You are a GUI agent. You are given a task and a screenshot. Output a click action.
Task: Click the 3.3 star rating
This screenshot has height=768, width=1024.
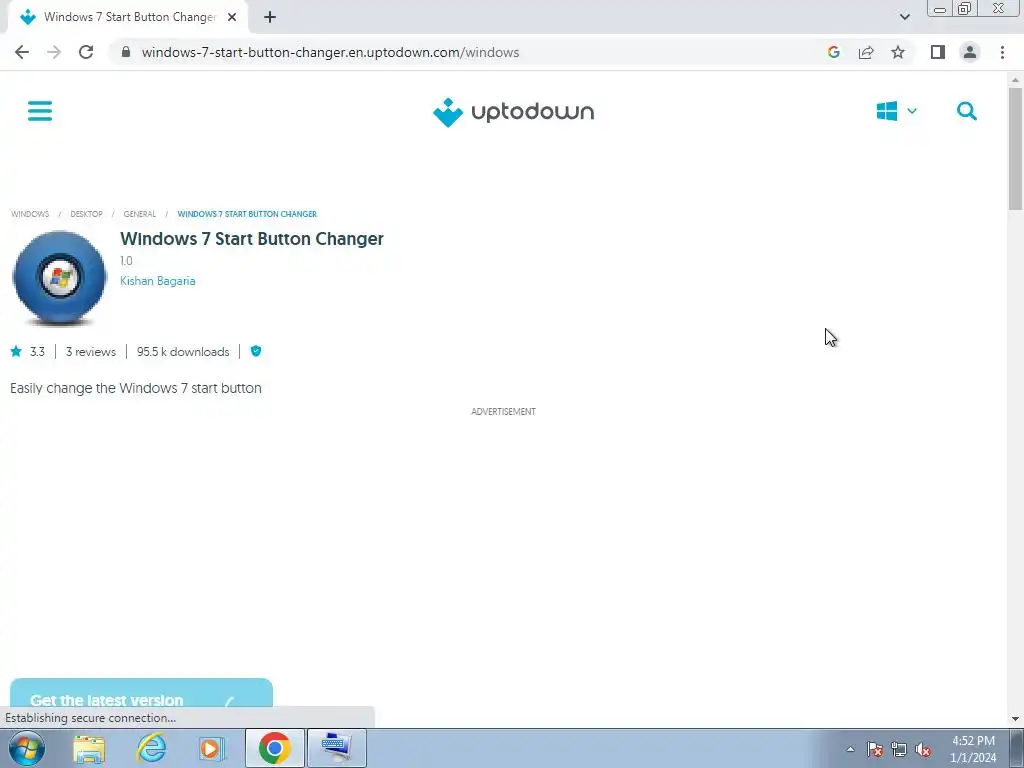click(27, 352)
